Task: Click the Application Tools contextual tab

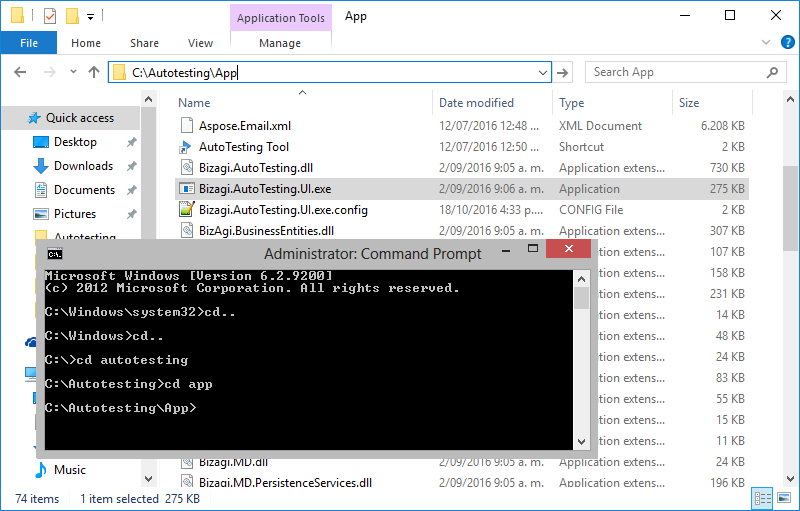Action: click(x=281, y=18)
